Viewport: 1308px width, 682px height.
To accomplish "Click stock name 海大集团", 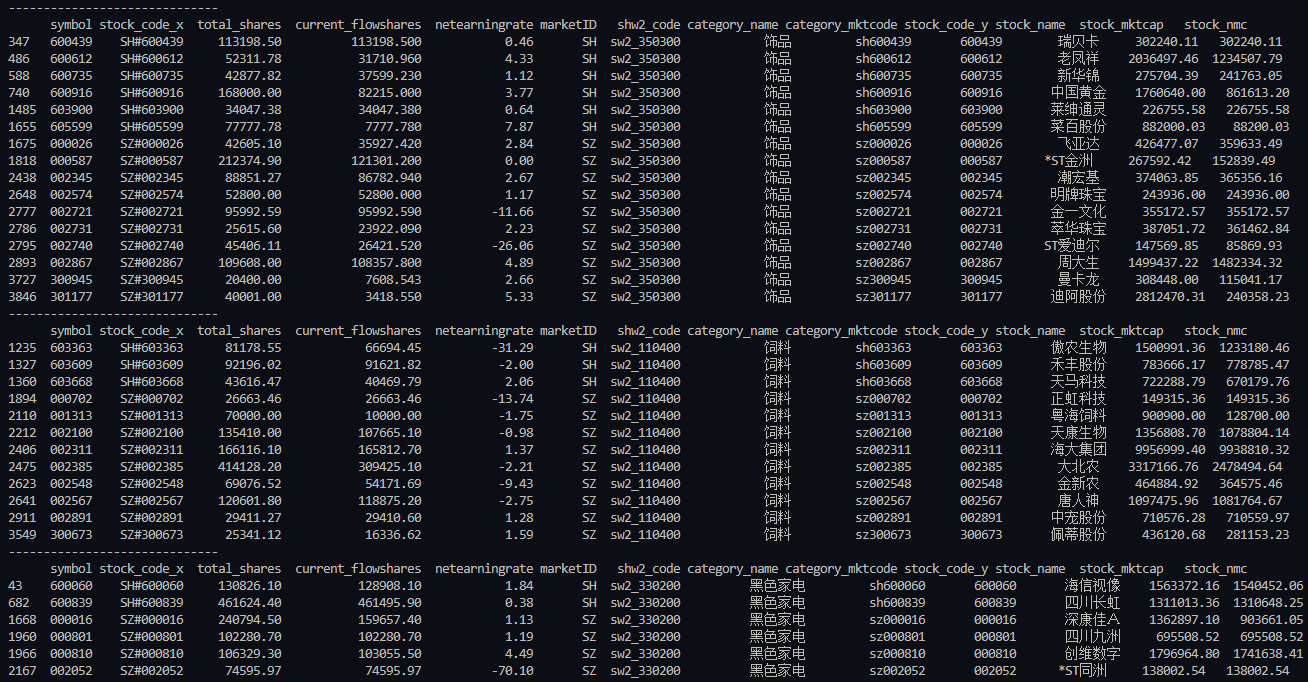I will (x=1078, y=450).
